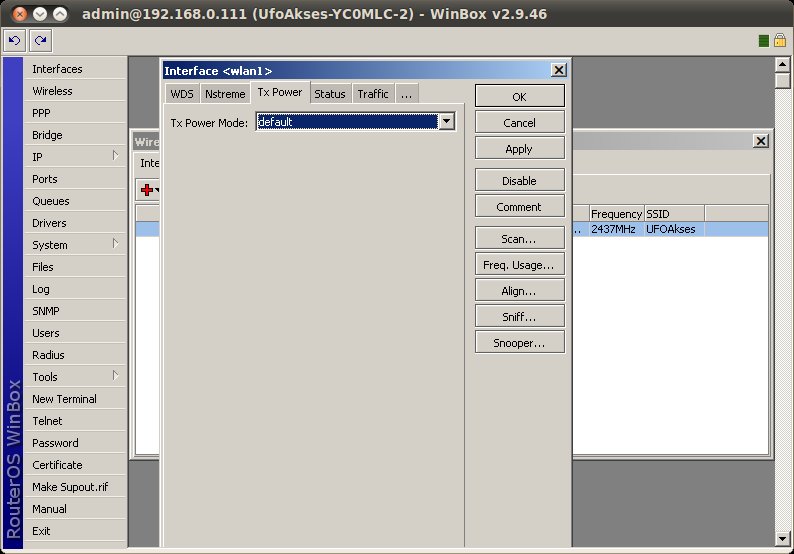Click the Frequency column header
Viewport: 794px width, 554px height.
pos(616,214)
